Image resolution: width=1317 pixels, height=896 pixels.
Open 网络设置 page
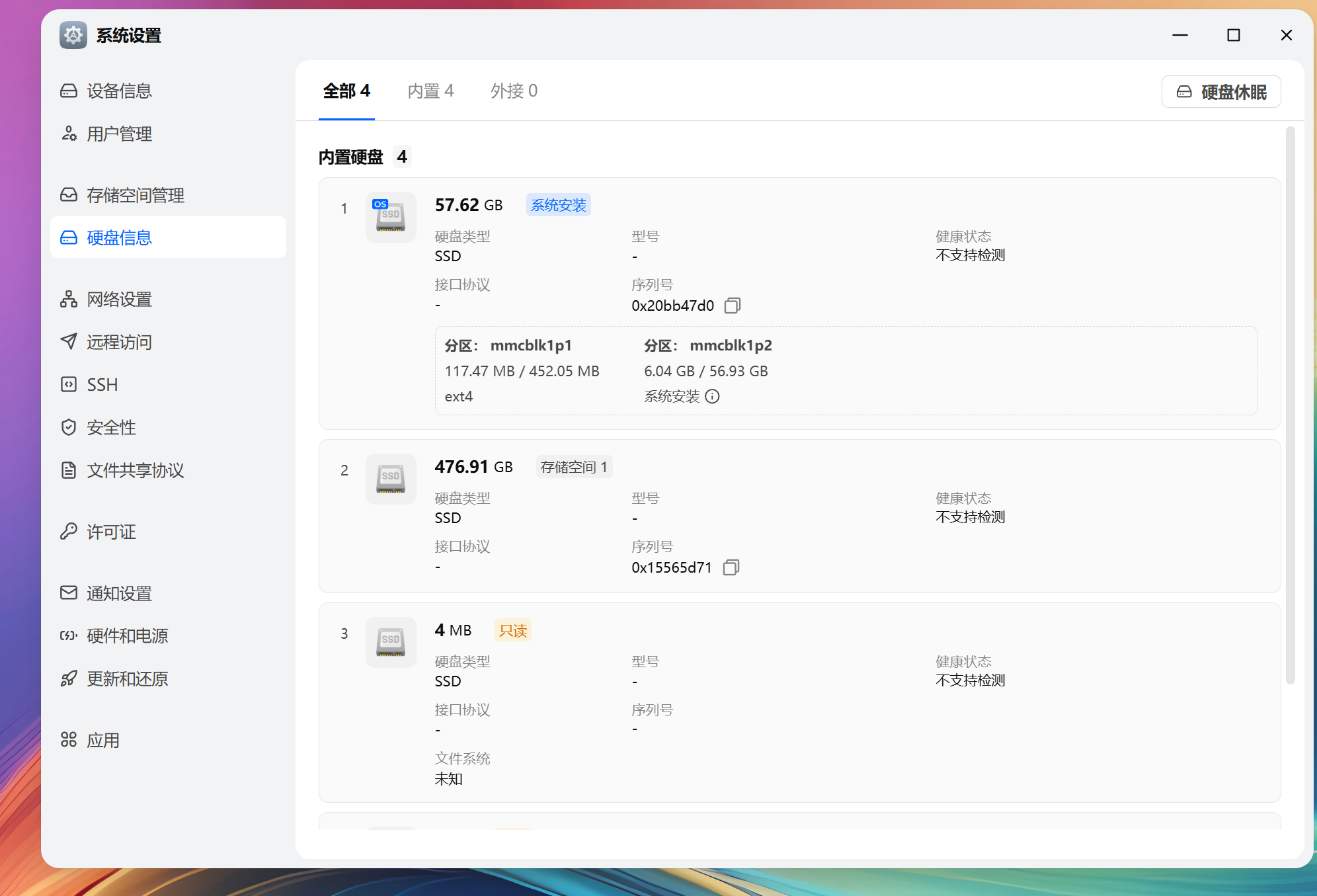click(x=119, y=299)
